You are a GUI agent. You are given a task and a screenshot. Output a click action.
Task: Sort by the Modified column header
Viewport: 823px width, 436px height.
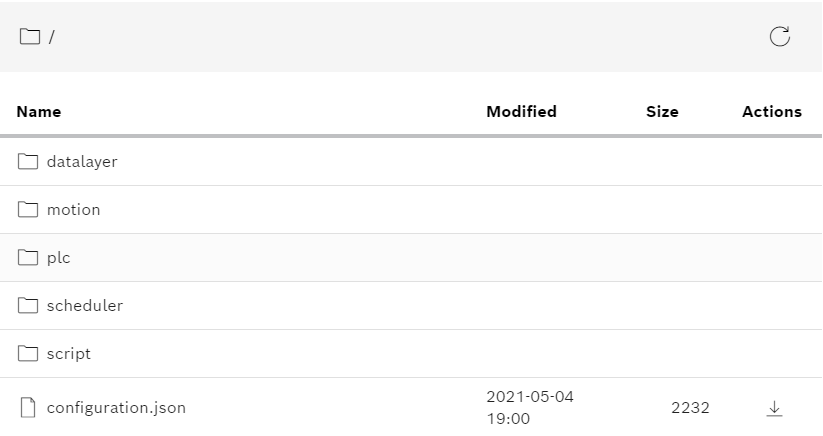coord(521,111)
